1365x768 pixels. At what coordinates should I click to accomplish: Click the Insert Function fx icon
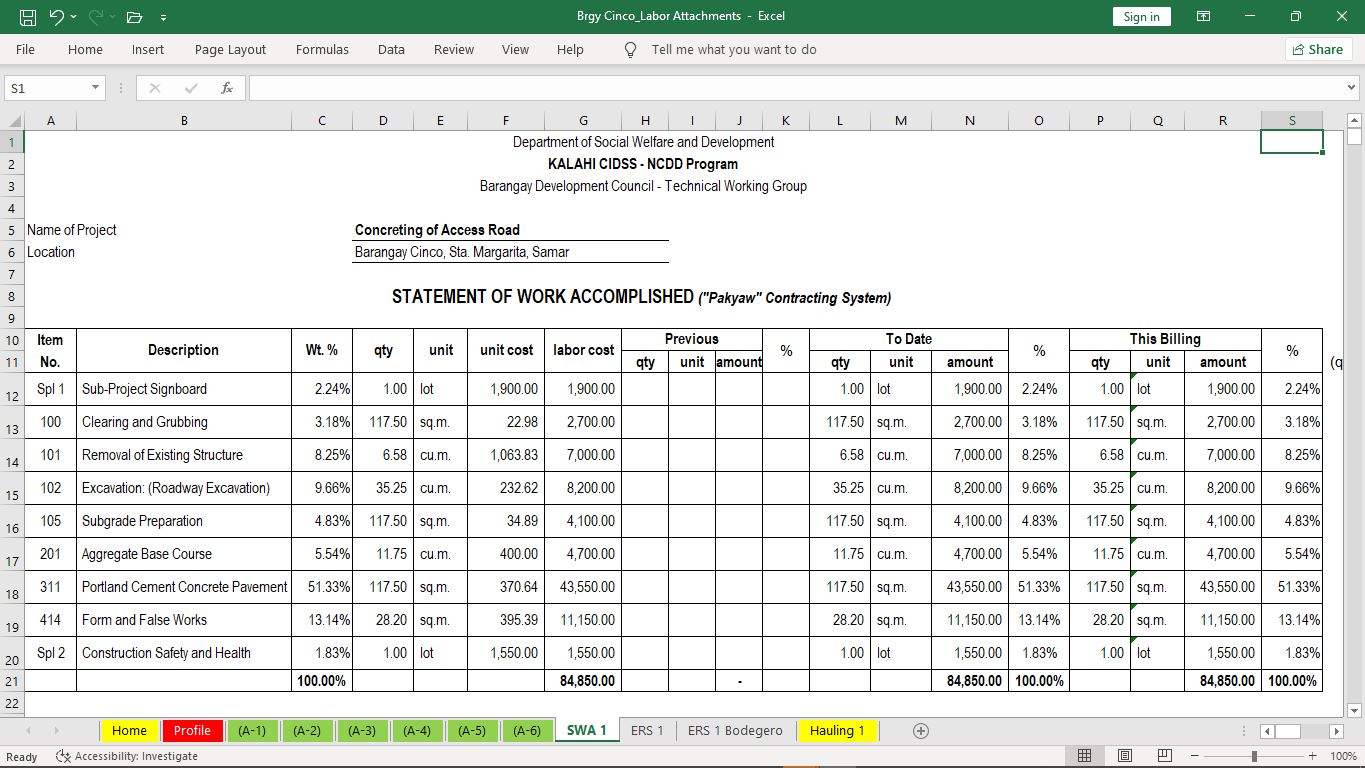(227, 88)
